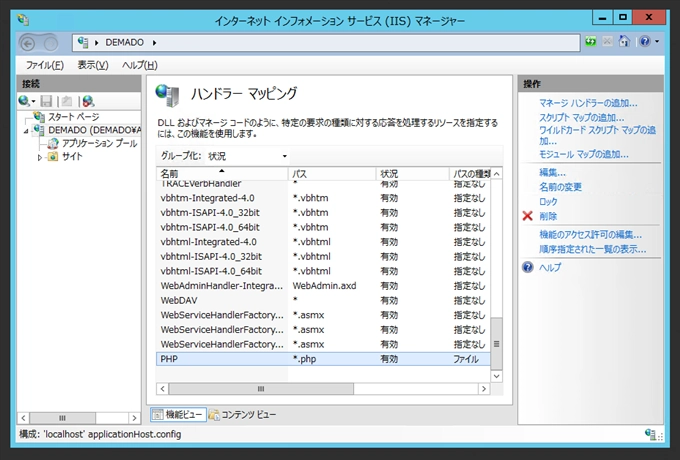
Task: Click the green Refresh page icon
Action: (x=591, y=42)
